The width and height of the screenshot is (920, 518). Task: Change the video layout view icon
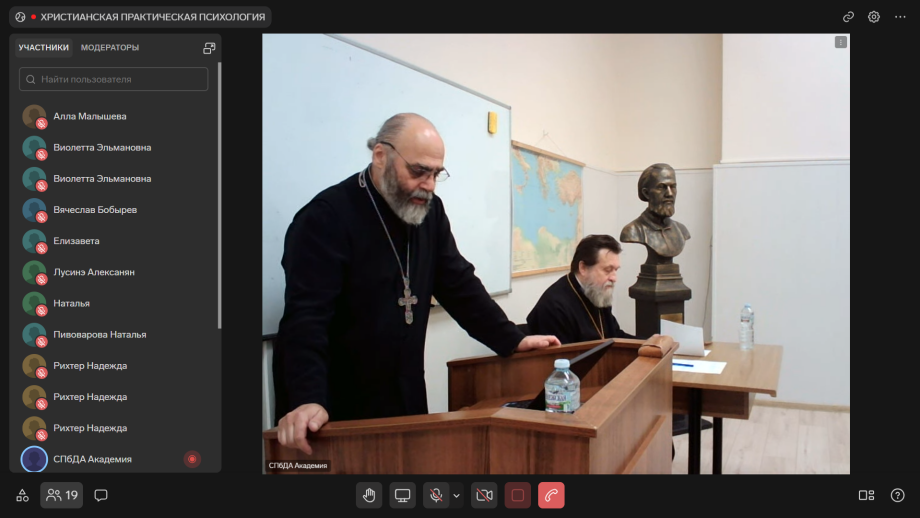click(866, 495)
